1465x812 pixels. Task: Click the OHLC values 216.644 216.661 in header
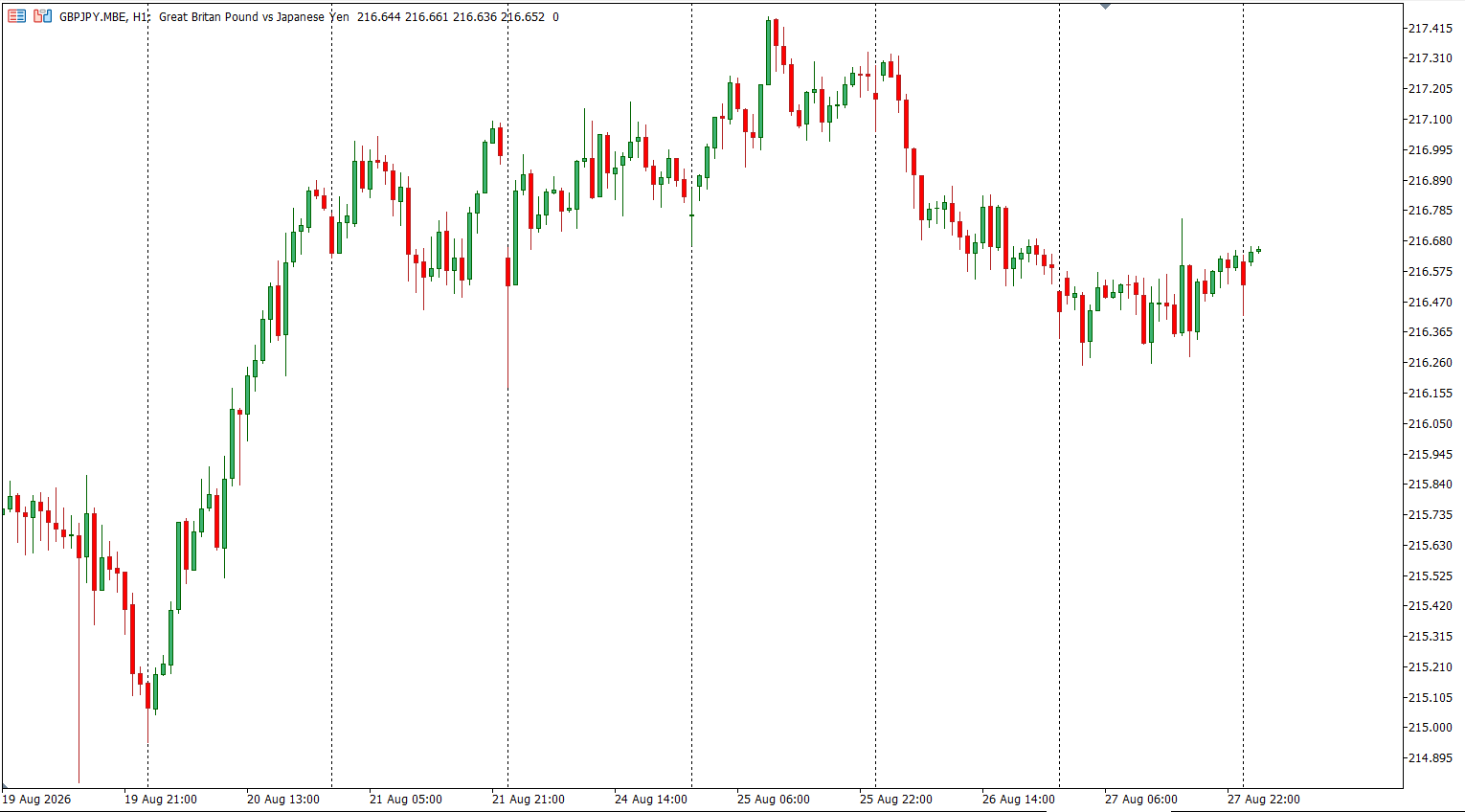click(402, 17)
